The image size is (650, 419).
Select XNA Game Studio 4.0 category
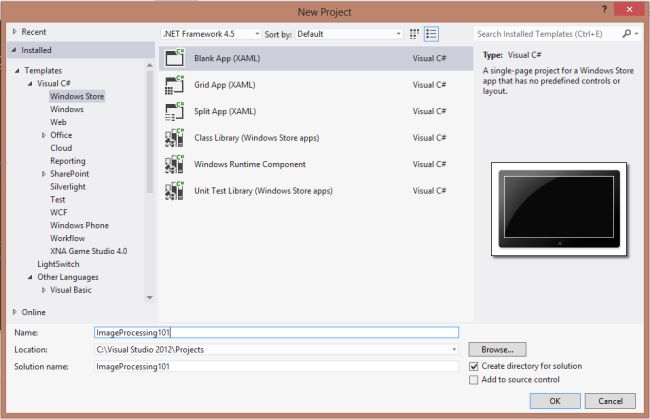88,251
